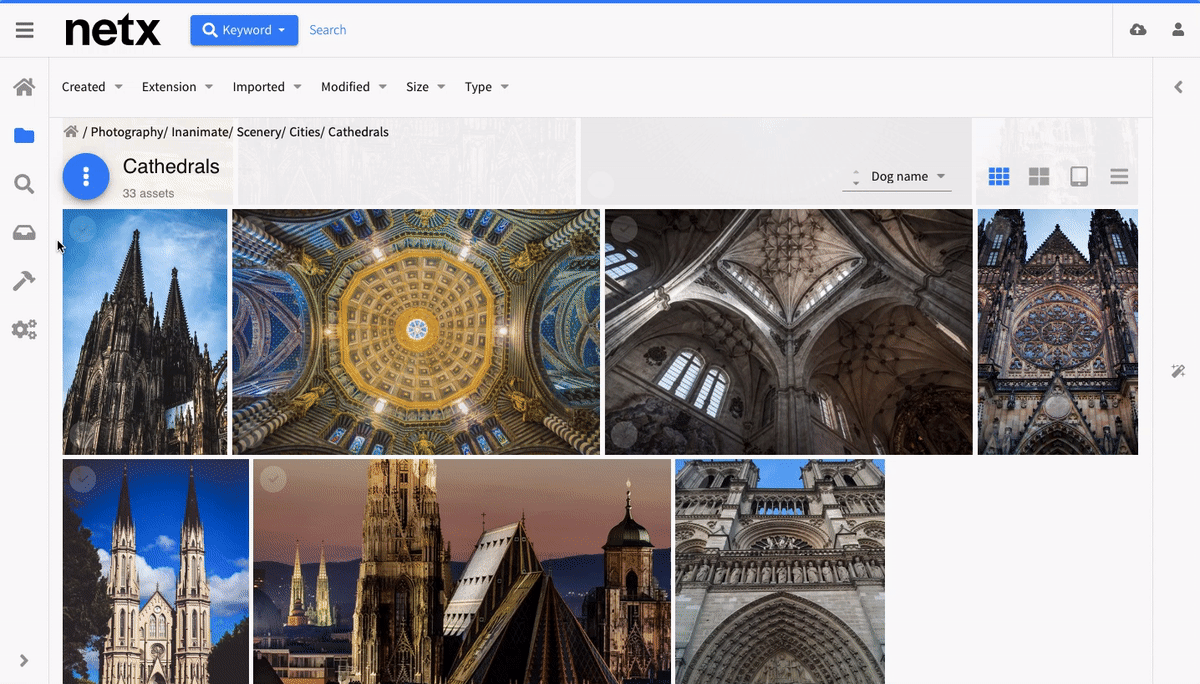Viewport: 1200px width, 684px height.
Task: Navigate to Scenery in the breadcrumb
Action: [259, 132]
